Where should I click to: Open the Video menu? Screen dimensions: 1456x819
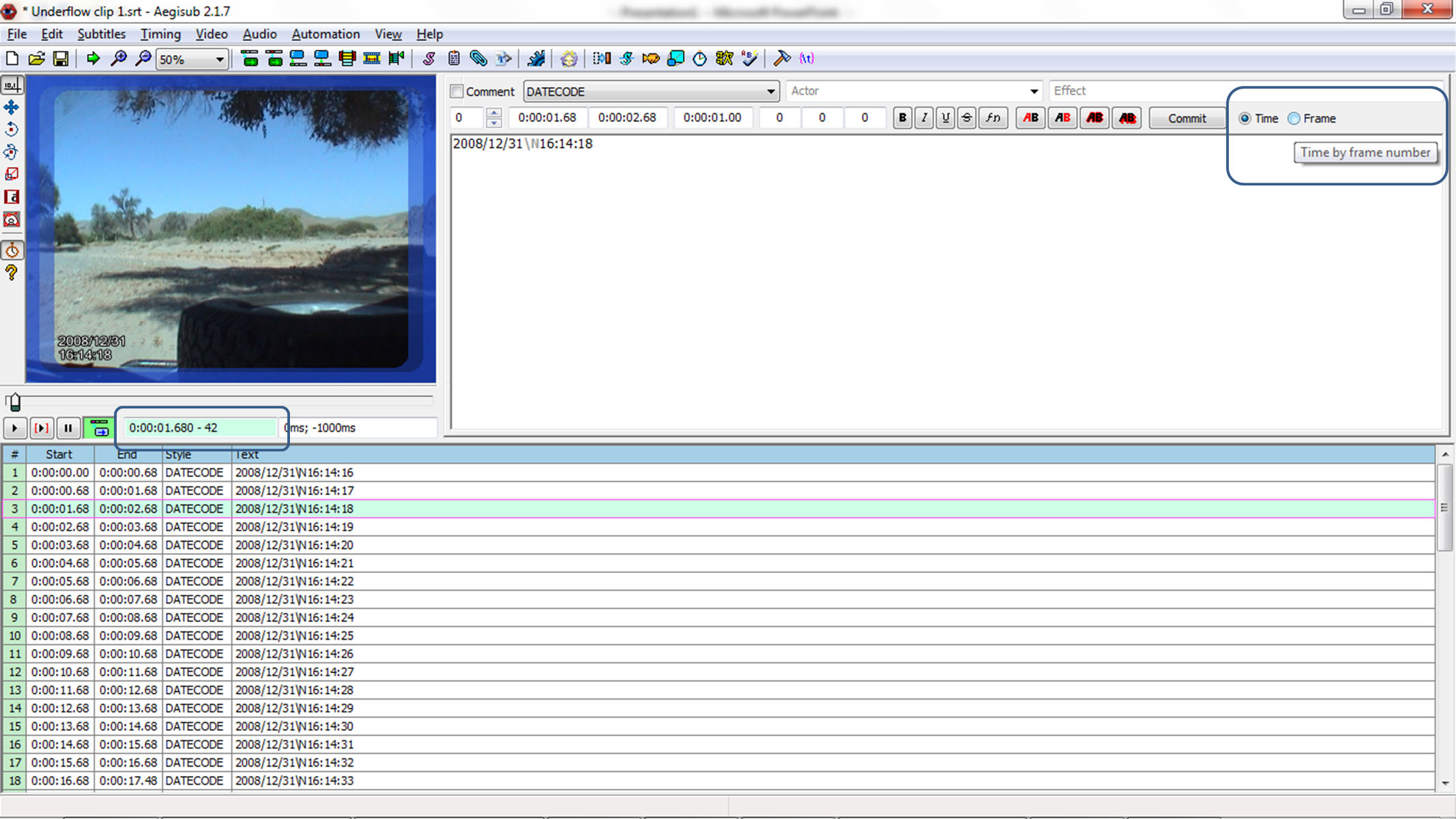[x=212, y=34]
